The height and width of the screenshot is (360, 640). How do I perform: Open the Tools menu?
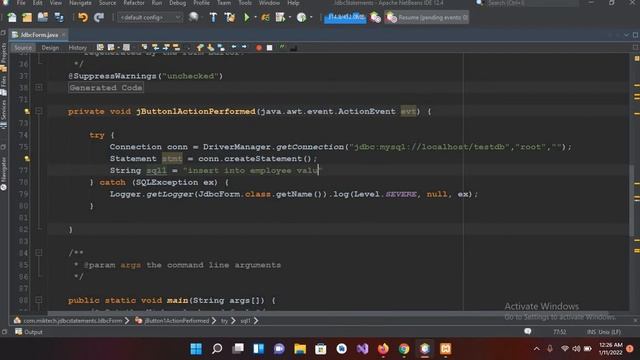(x=245, y=3)
